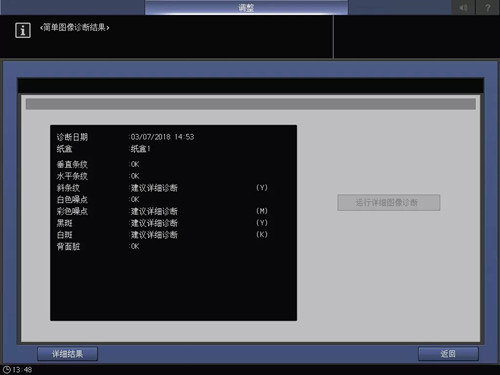Click the <简单图像诊断结果> title text
This screenshot has width=500, height=375.
click(75, 27)
